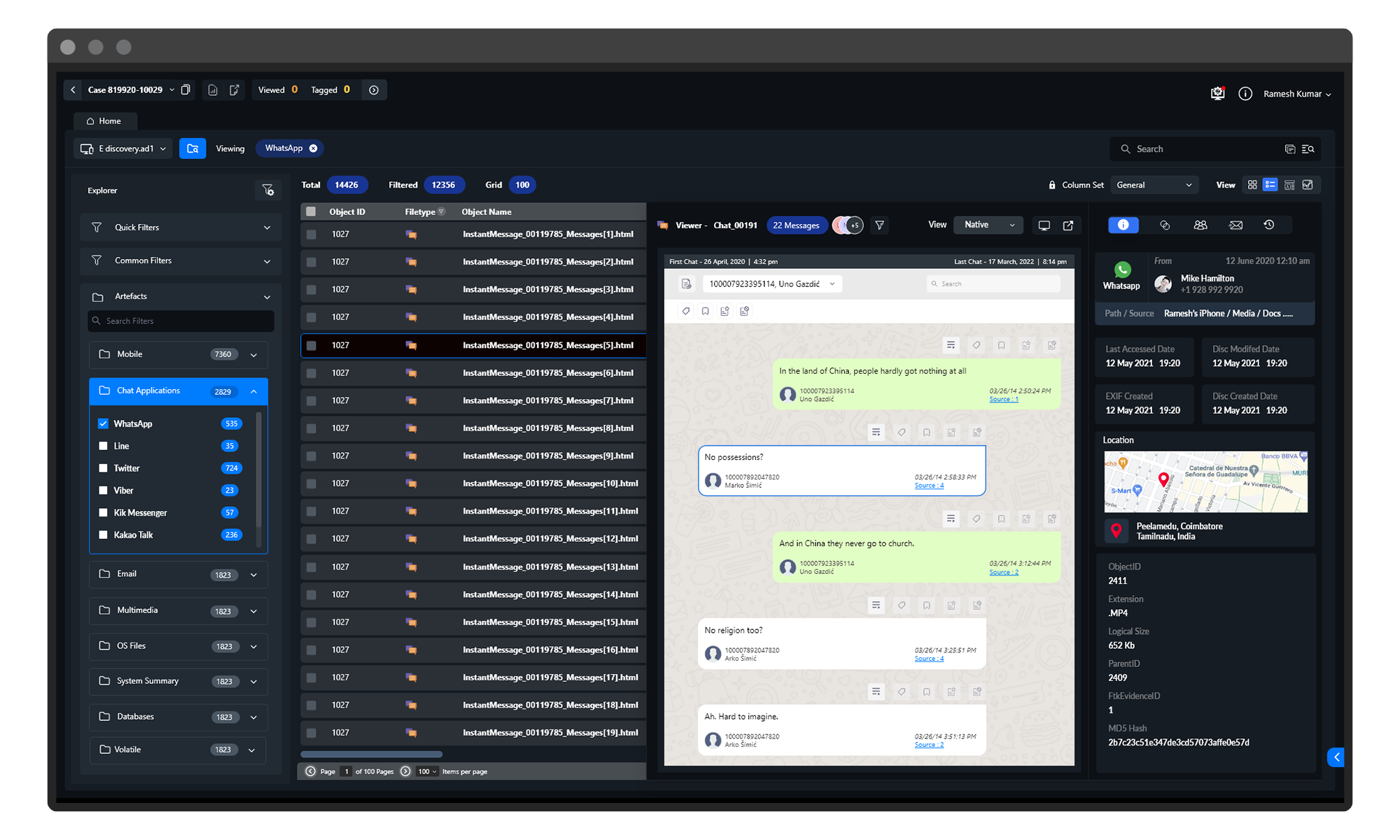
Task: Open the viewer message filter funnel icon
Action: [880, 225]
